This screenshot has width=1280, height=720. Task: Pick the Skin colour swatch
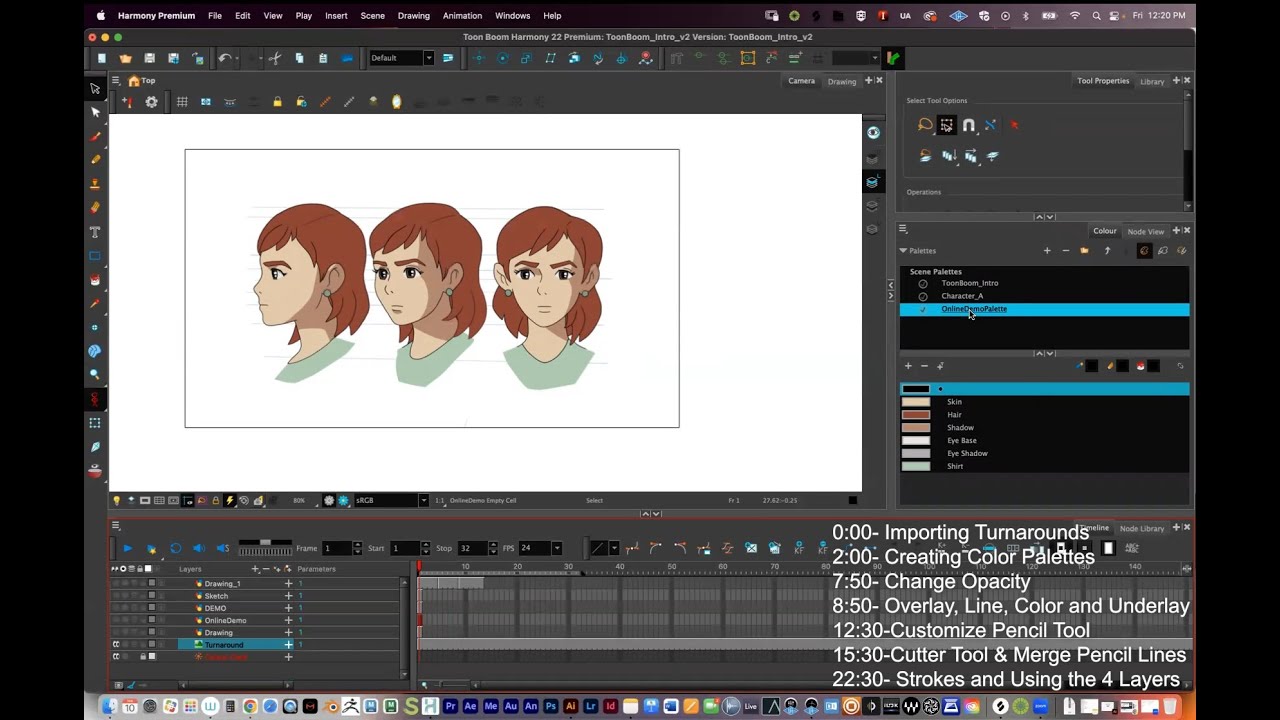916,402
